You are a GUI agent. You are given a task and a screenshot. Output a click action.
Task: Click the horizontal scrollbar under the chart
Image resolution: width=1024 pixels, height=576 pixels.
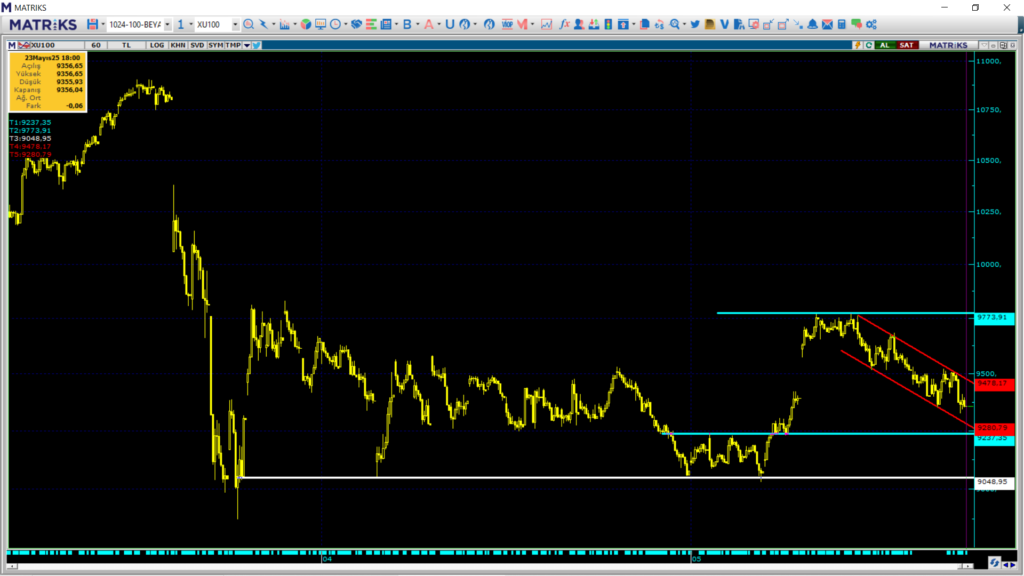(x=490, y=566)
